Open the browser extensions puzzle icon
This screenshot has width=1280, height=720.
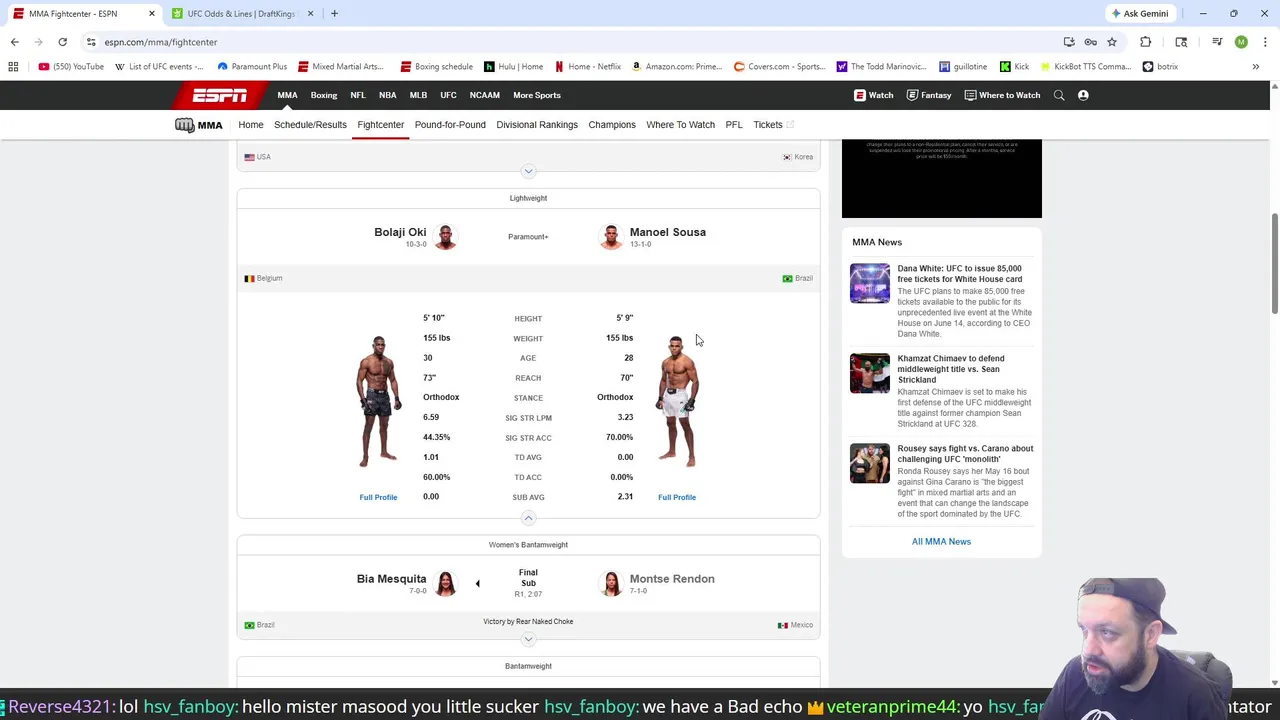coord(1145,42)
